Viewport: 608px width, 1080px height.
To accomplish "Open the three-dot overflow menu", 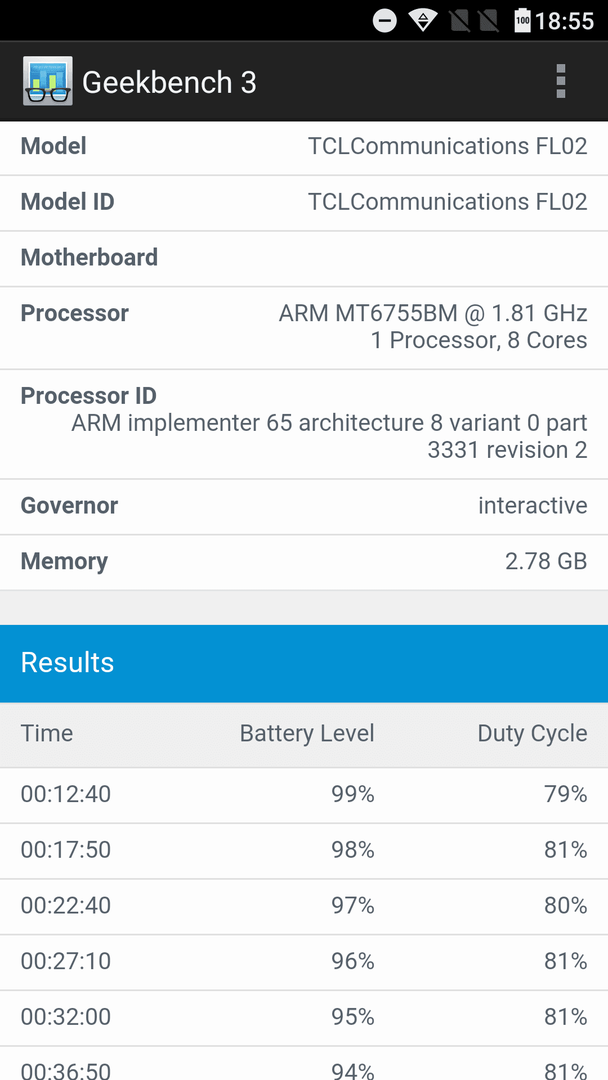I will tap(560, 81).
